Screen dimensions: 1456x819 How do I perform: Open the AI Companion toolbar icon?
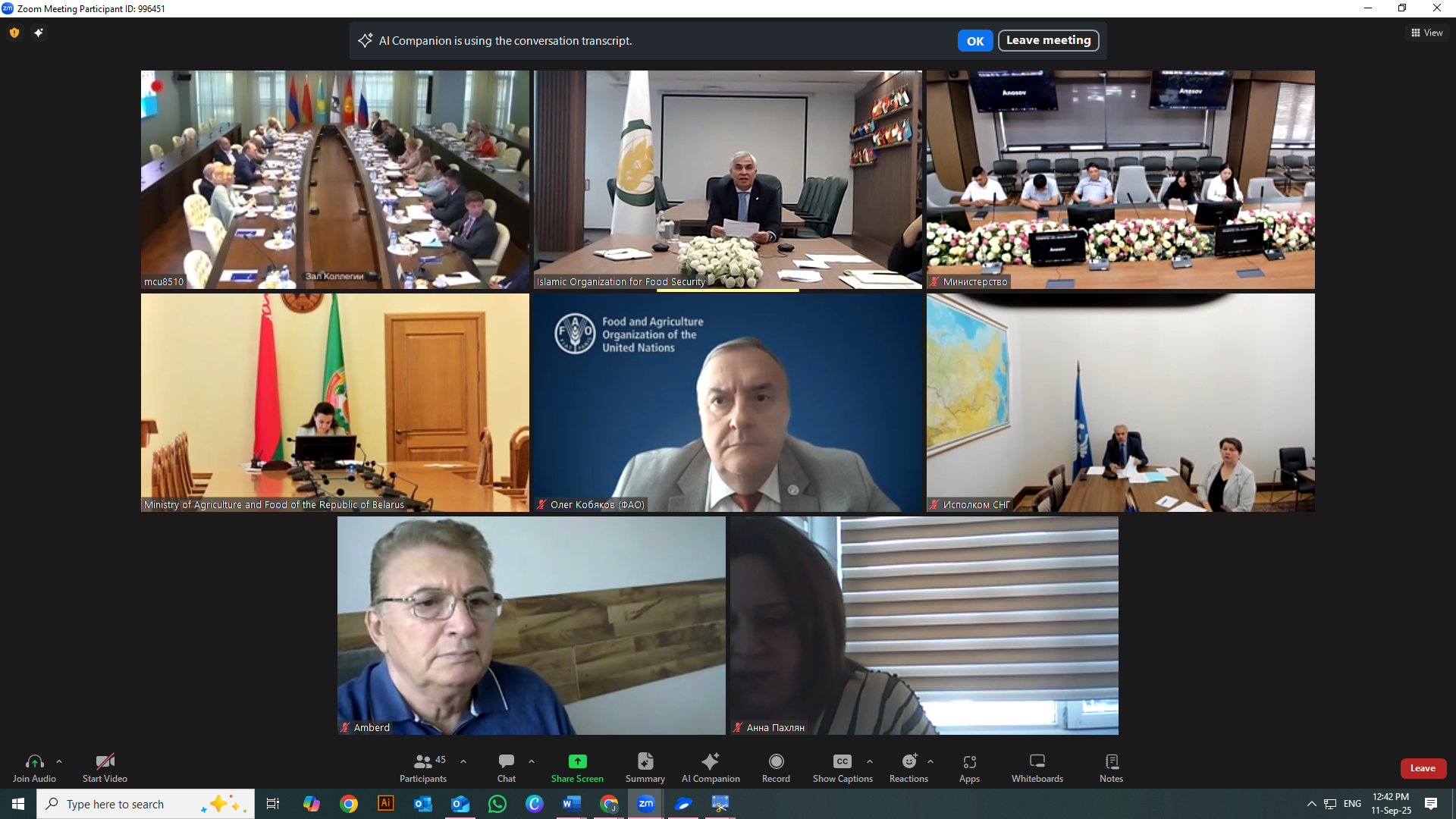coord(710,761)
